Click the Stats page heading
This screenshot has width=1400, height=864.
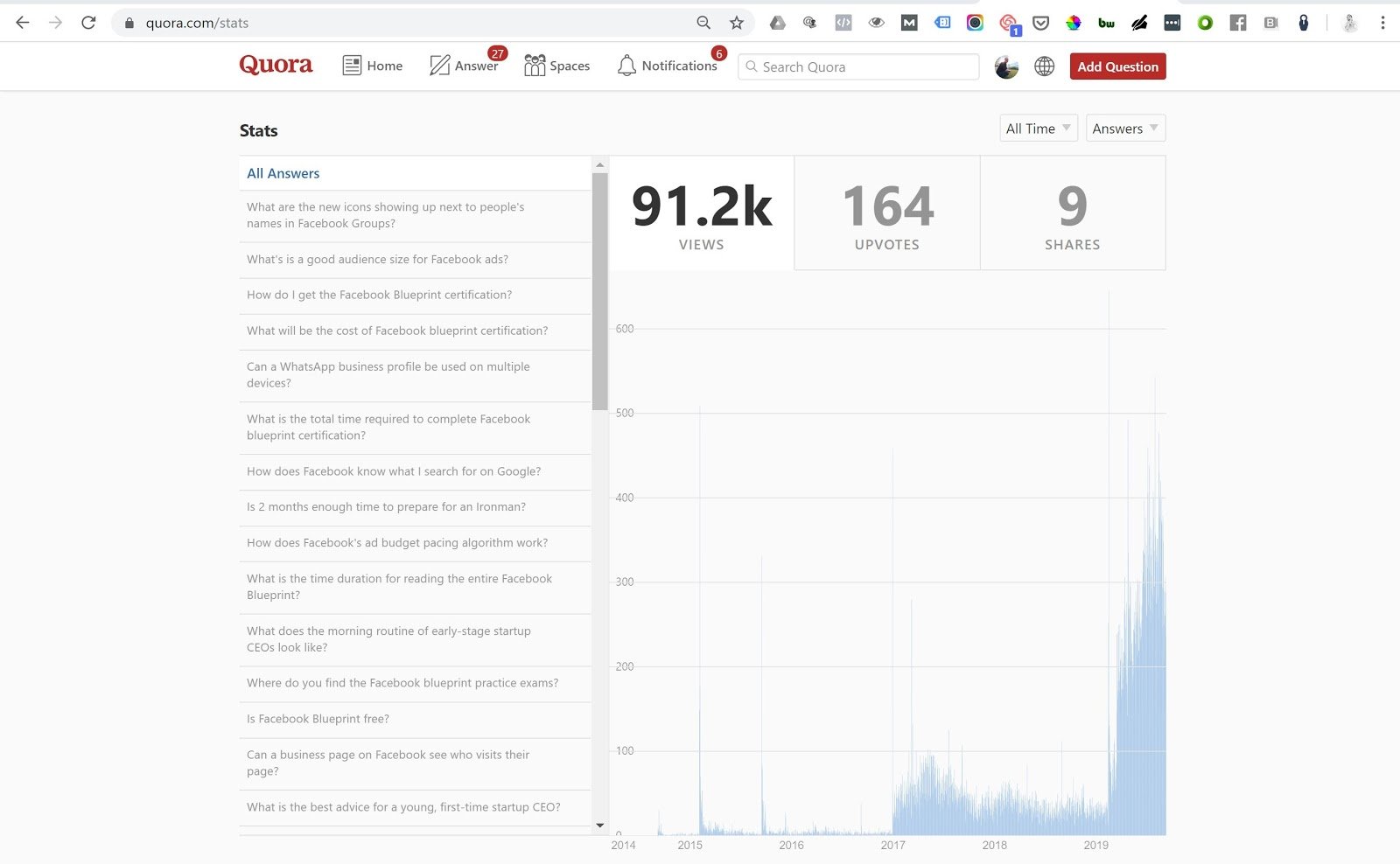[x=258, y=131]
